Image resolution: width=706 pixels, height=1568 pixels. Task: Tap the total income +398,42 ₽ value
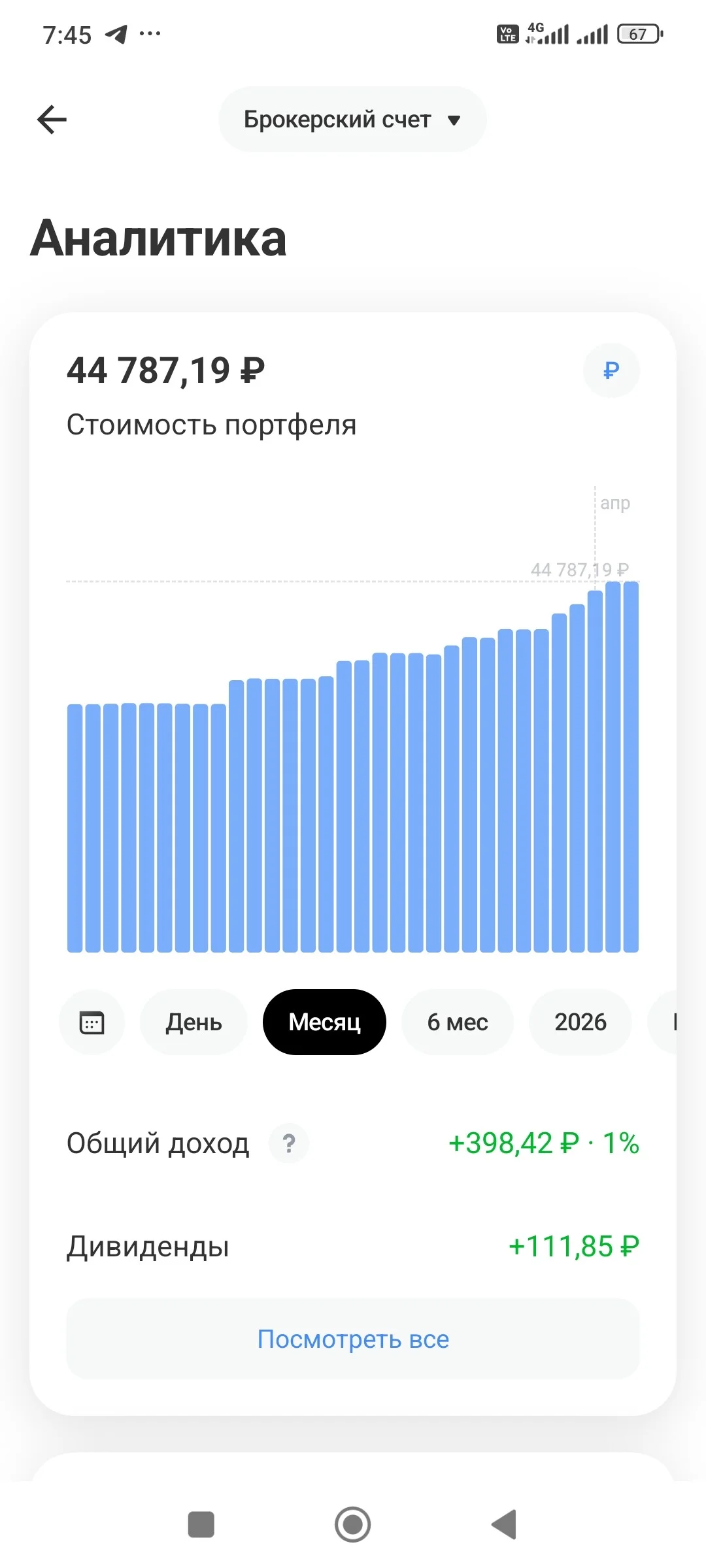click(514, 1143)
